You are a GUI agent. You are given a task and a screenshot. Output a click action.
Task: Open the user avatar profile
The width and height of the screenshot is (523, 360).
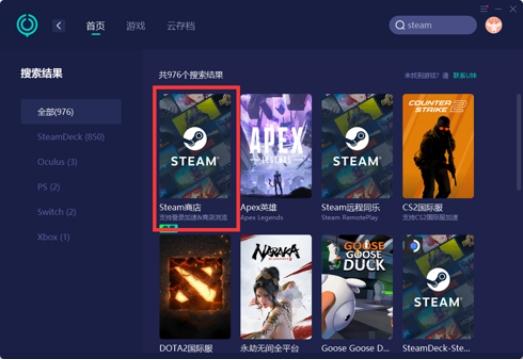[x=494, y=25]
